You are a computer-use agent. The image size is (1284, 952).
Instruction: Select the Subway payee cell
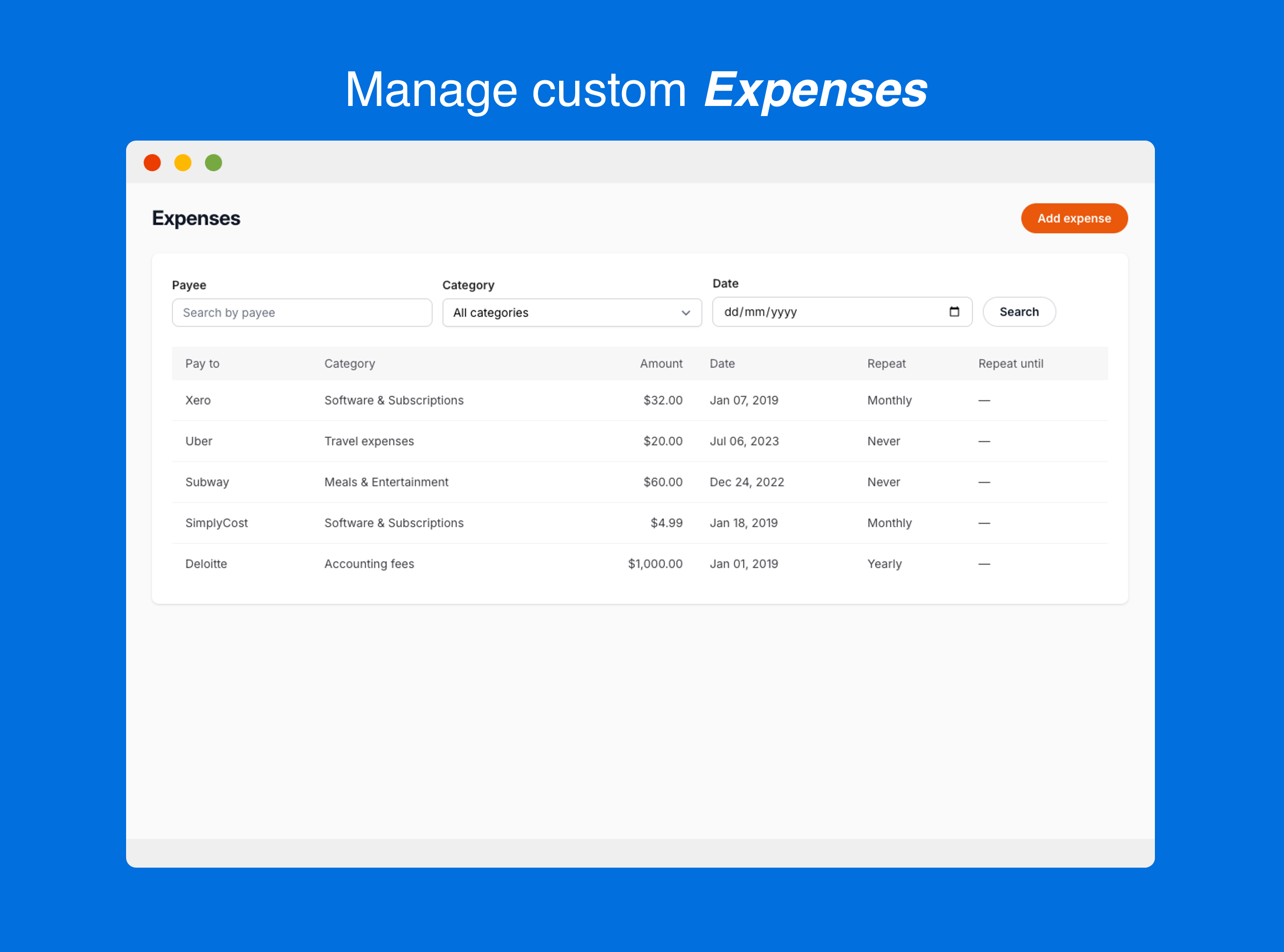[x=207, y=483]
